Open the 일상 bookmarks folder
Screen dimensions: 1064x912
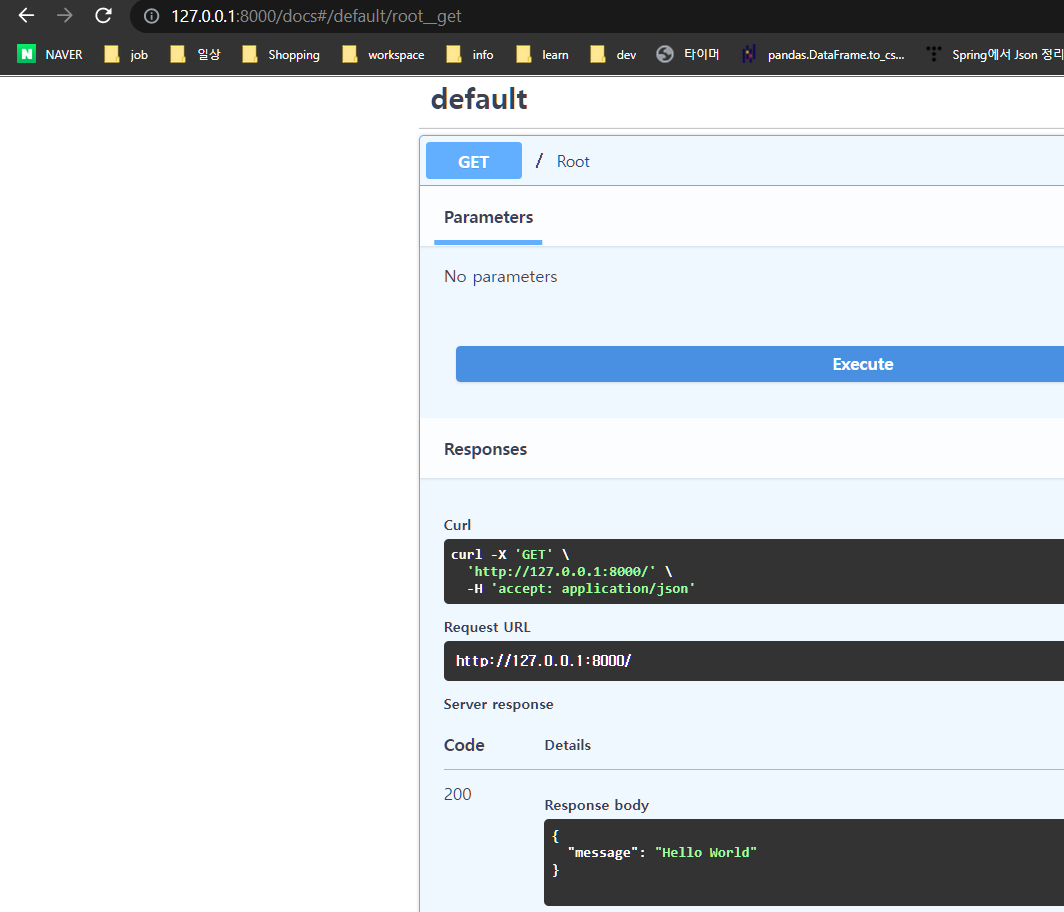coord(195,54)
